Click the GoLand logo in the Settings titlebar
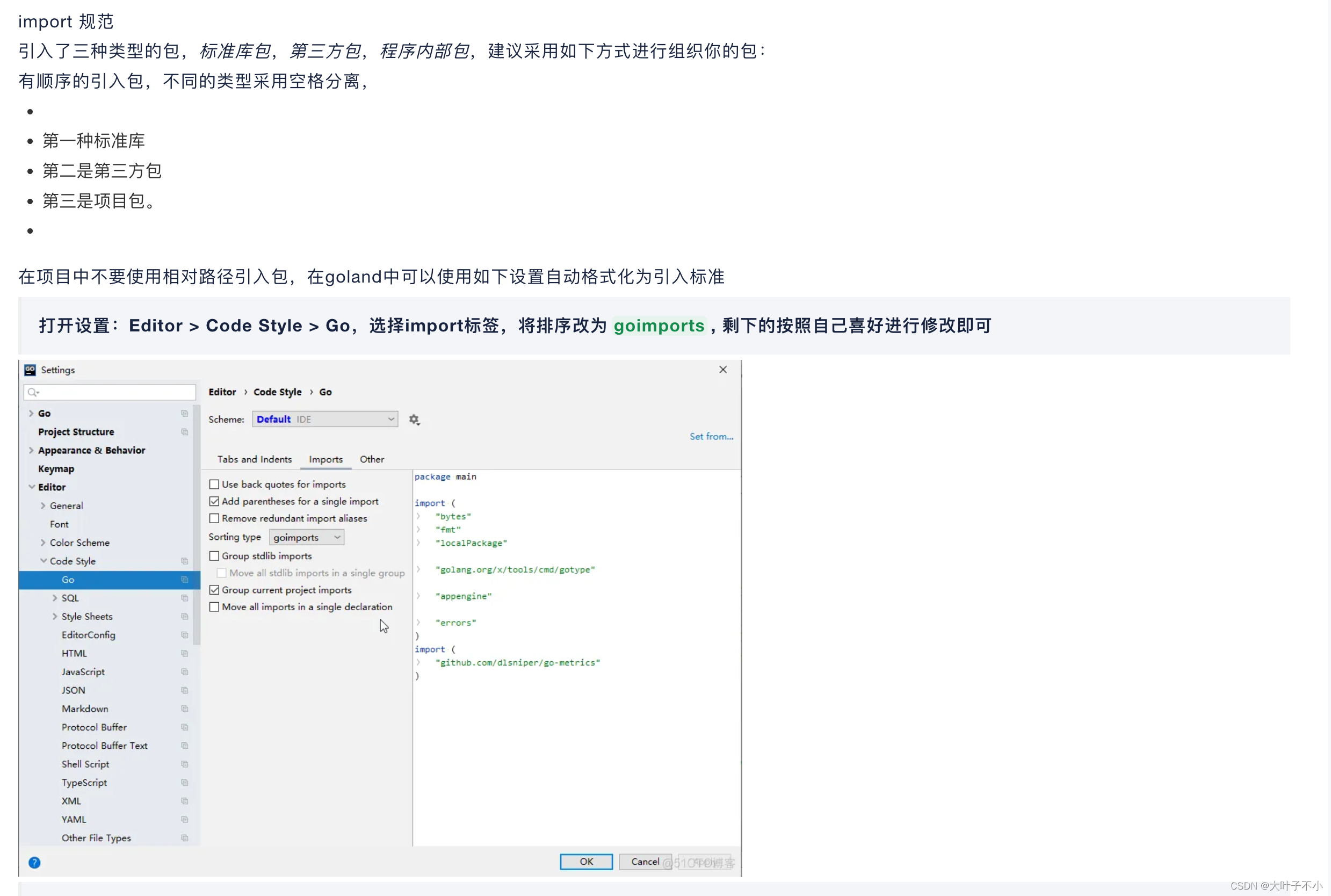The height and width of the screenshot is (896, 1331). point(30,370)
